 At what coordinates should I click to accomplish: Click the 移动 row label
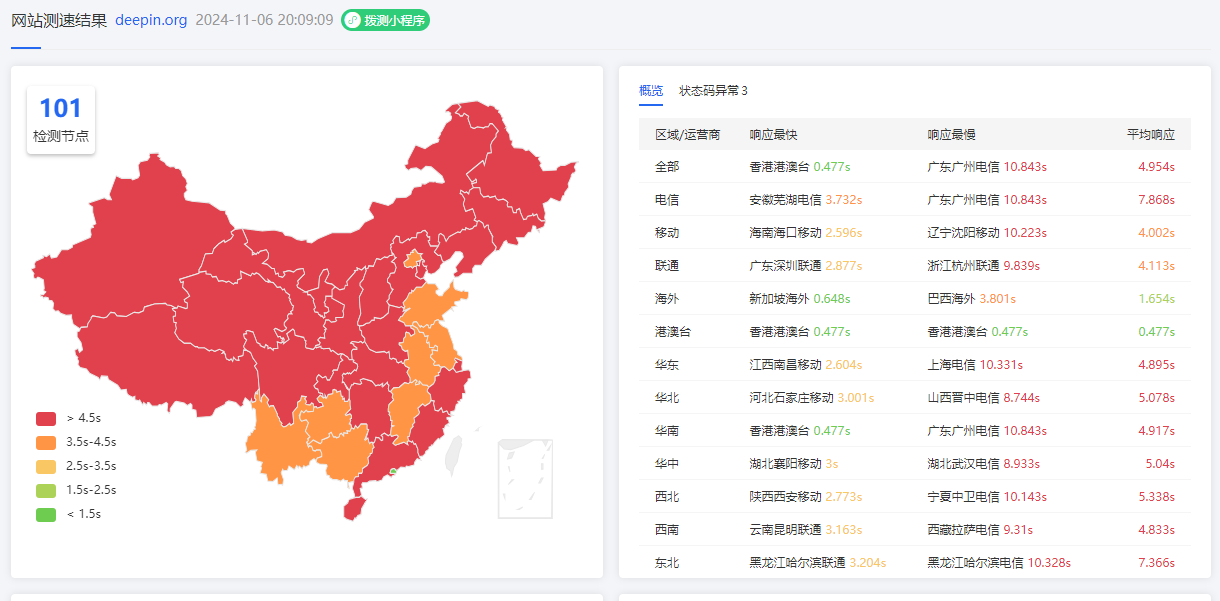pyautogui.click(x=667, y=233)
